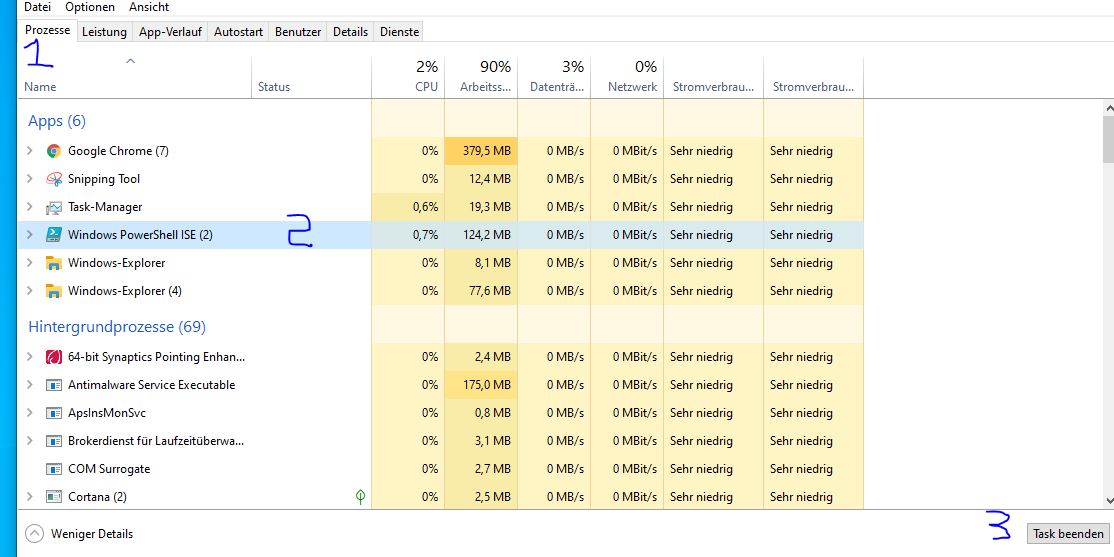Sort by the CPU column header
Viewport: 1114px width, 557px height.
pos(408,77)
